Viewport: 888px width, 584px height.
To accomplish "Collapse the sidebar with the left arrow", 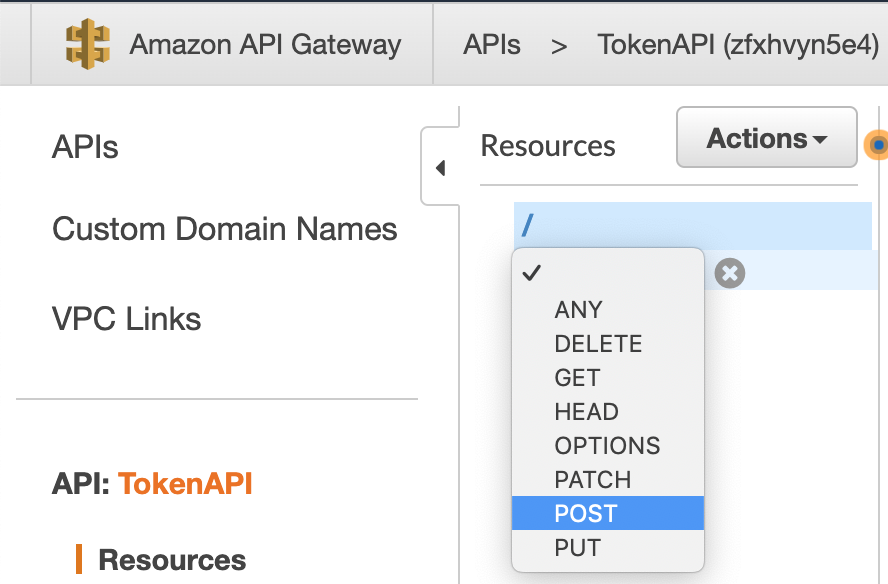I will [x=440, y=168].
